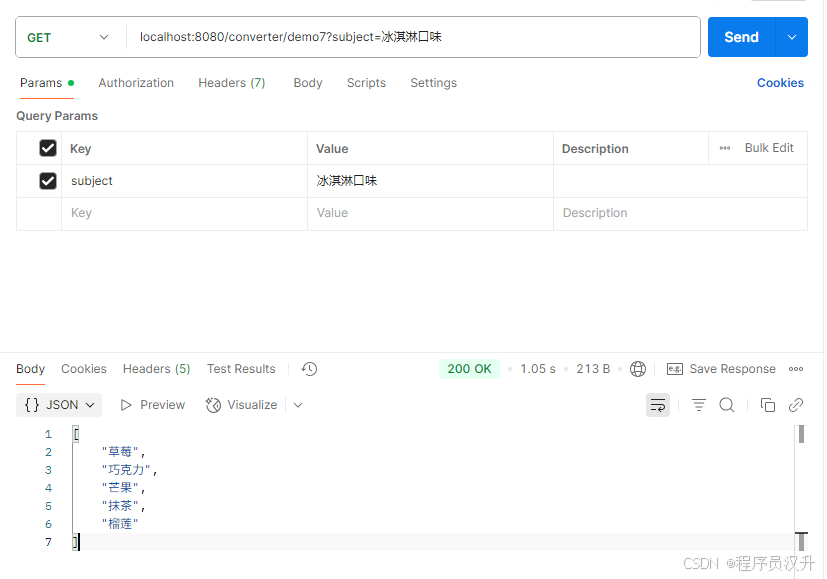
Task: Click line number 1 in the gutter
Action: tap(48, 435)
